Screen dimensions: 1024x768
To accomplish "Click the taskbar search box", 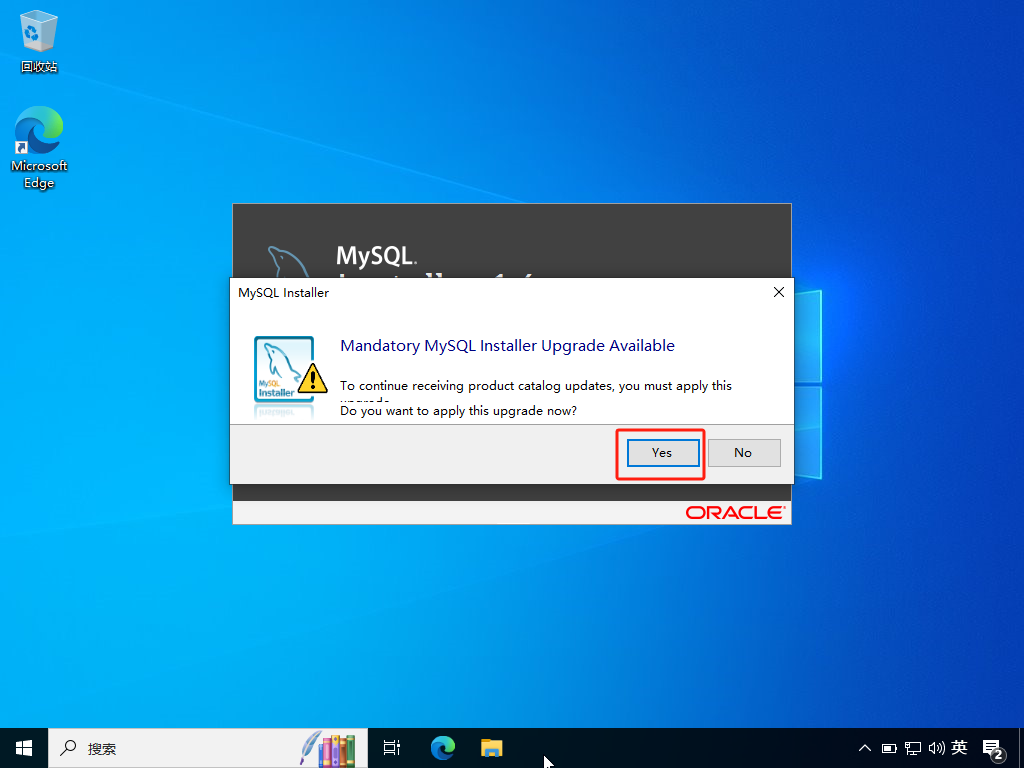I will click(x=208, y=748).
